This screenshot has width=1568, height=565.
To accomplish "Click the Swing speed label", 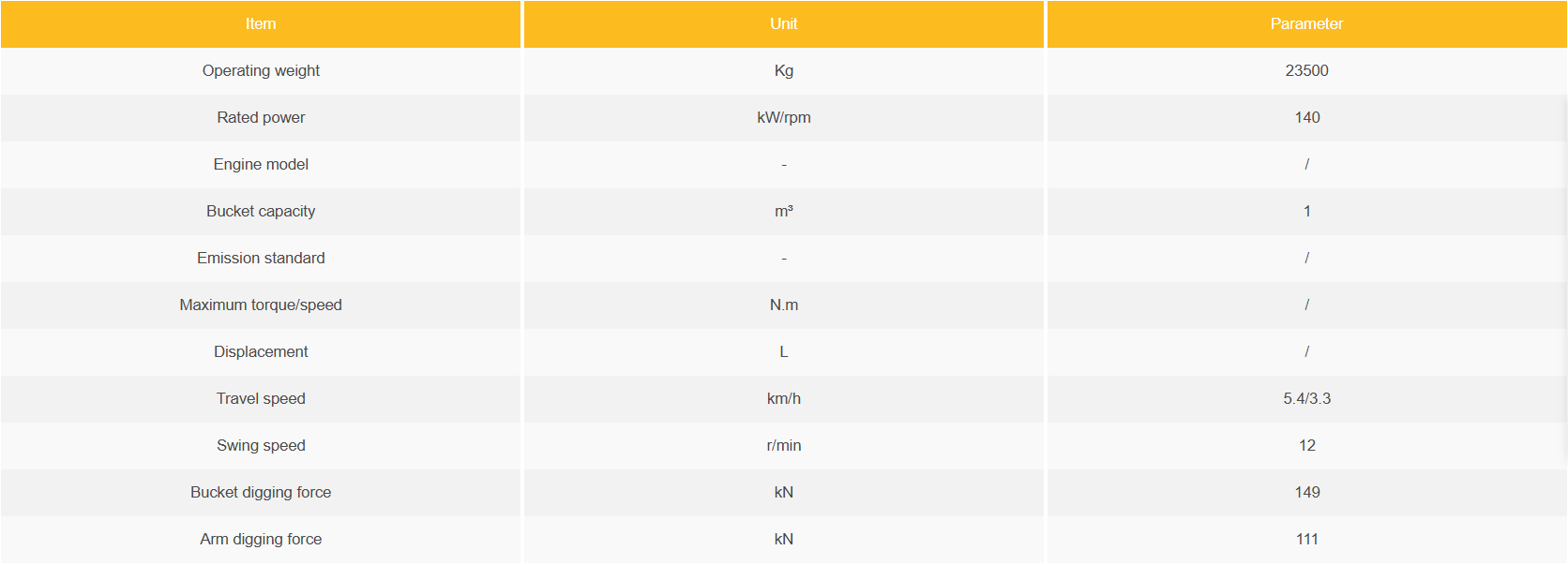I will [261, 446].
